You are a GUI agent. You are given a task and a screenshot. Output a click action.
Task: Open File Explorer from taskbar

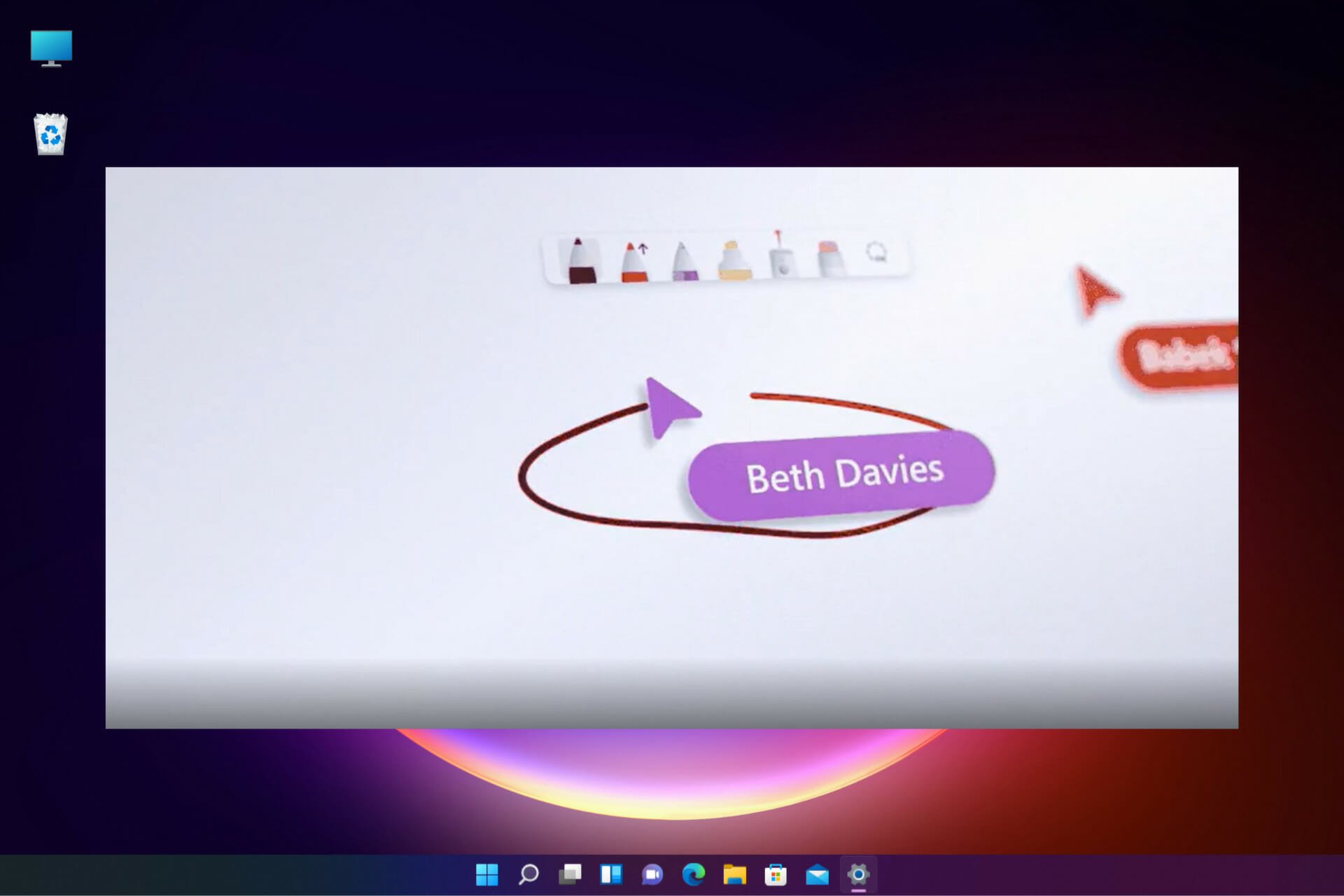coord(735,874)
